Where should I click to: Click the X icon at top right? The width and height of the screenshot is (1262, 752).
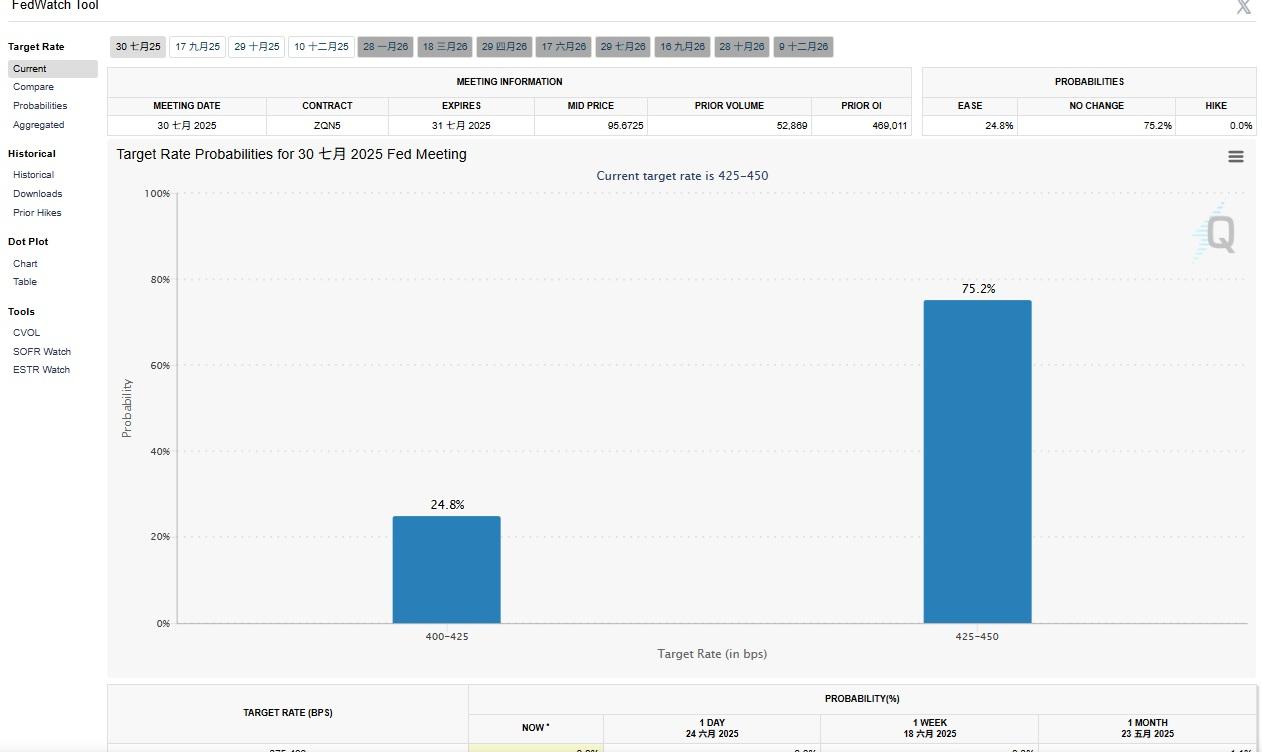[1243, 8]
